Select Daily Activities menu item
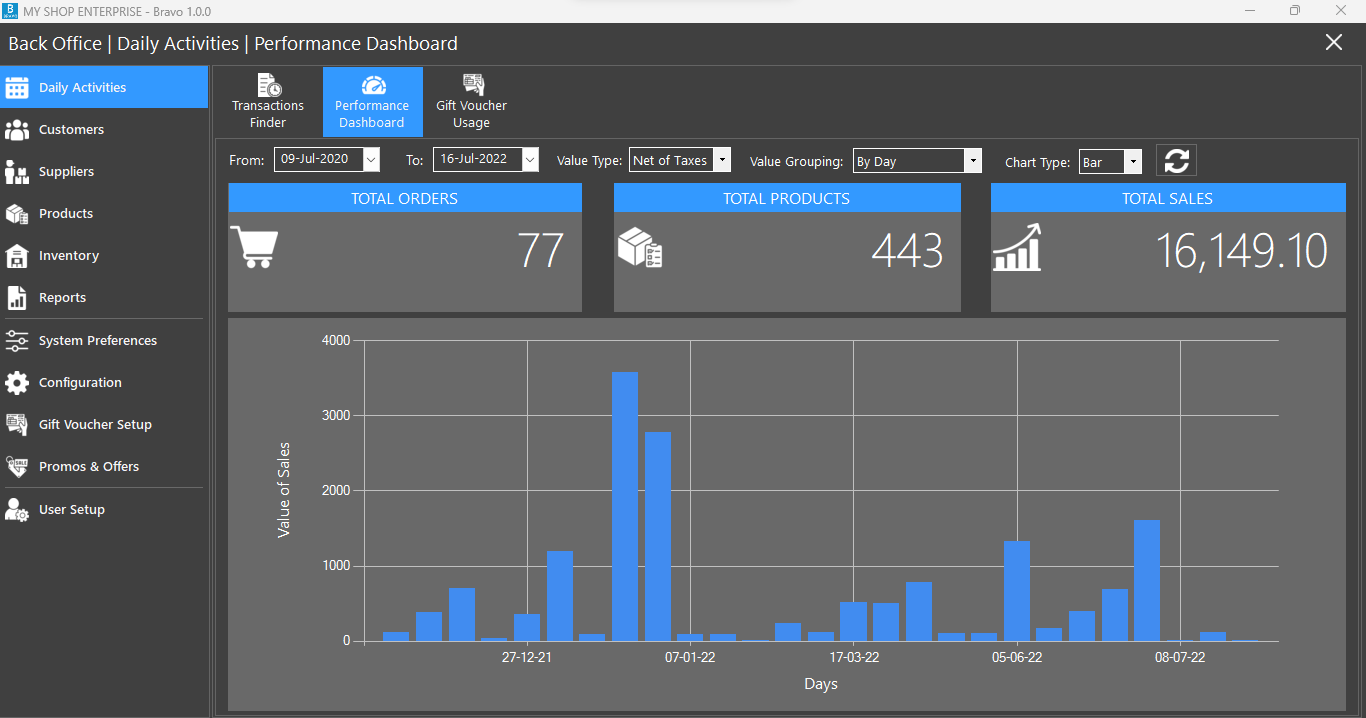The height and width of the screenshot is (718, 1366). pos(82,88)
